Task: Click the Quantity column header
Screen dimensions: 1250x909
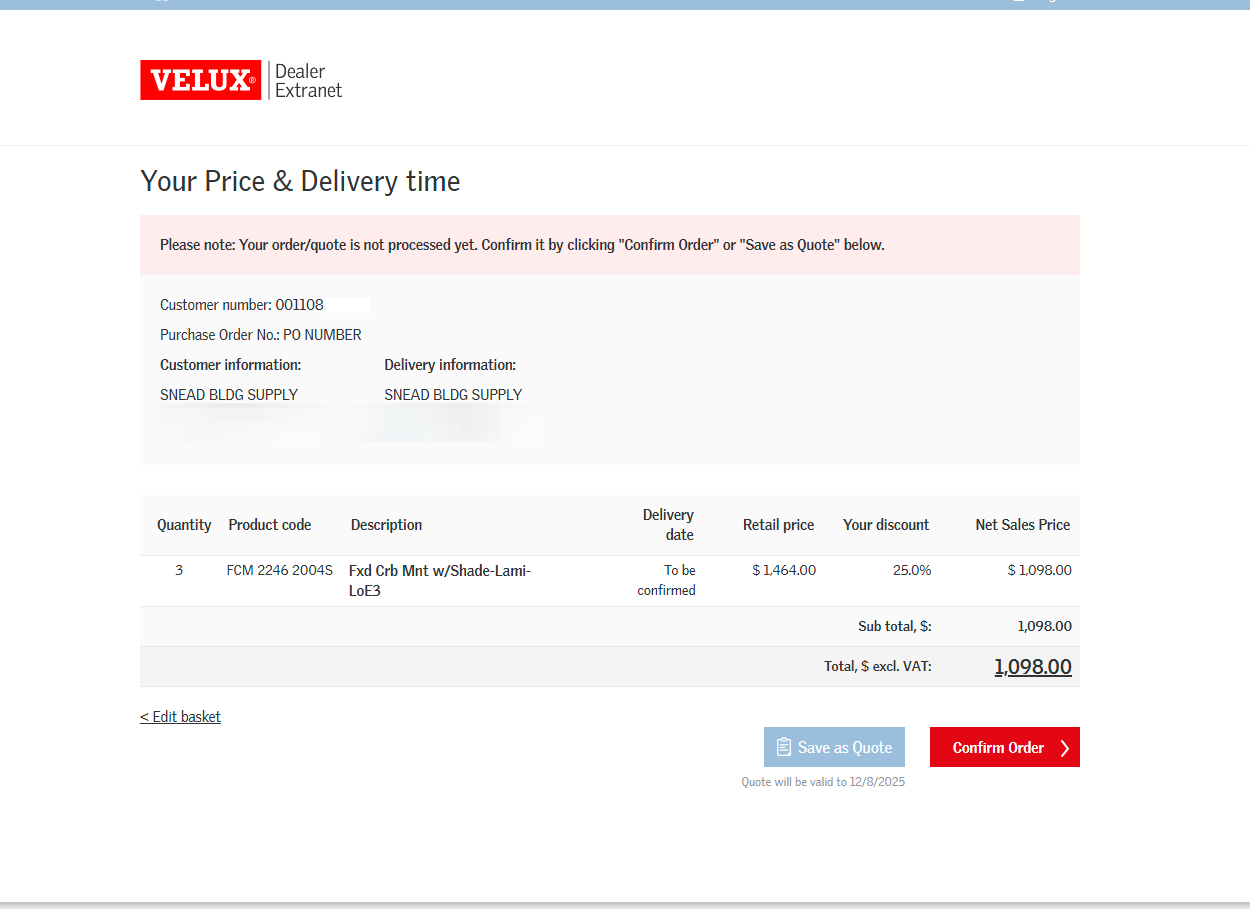Action: [184, 525]
